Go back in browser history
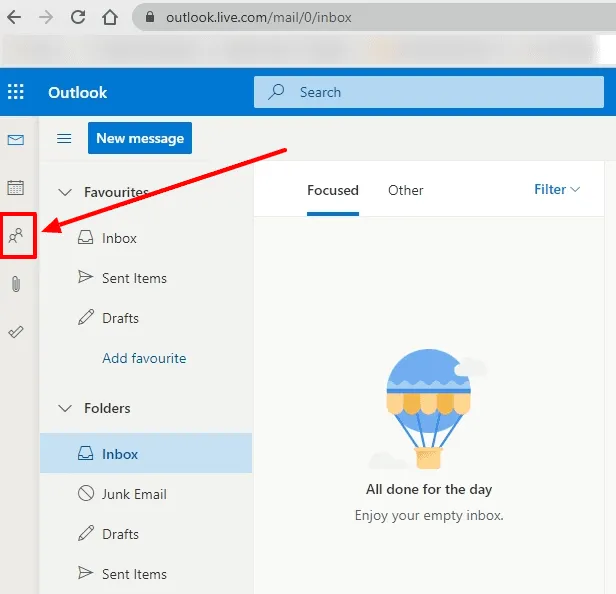The image size is (616, 594). point(14,17)
